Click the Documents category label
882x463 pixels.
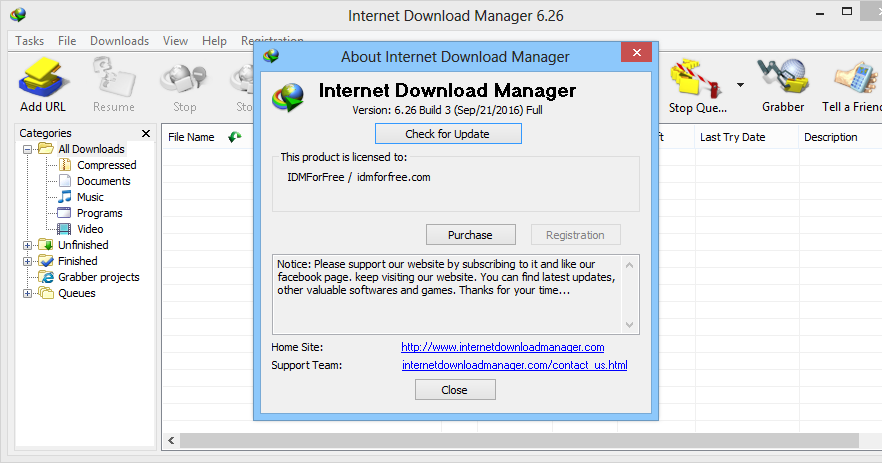(104, 181)
